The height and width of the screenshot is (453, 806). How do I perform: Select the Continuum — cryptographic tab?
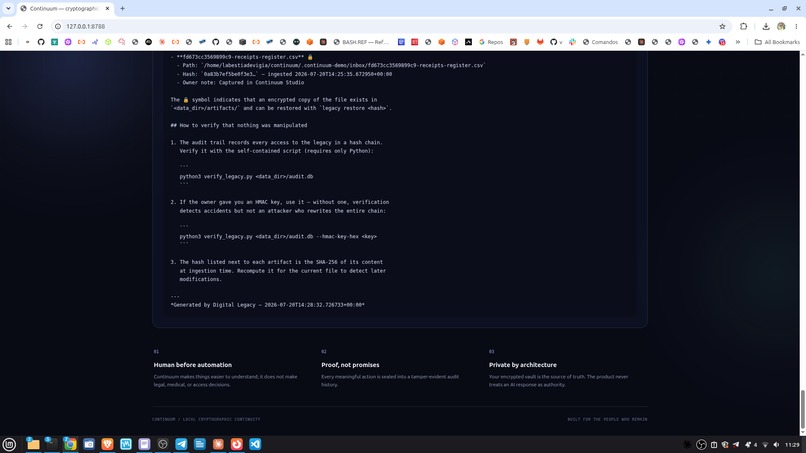[65, 8]
